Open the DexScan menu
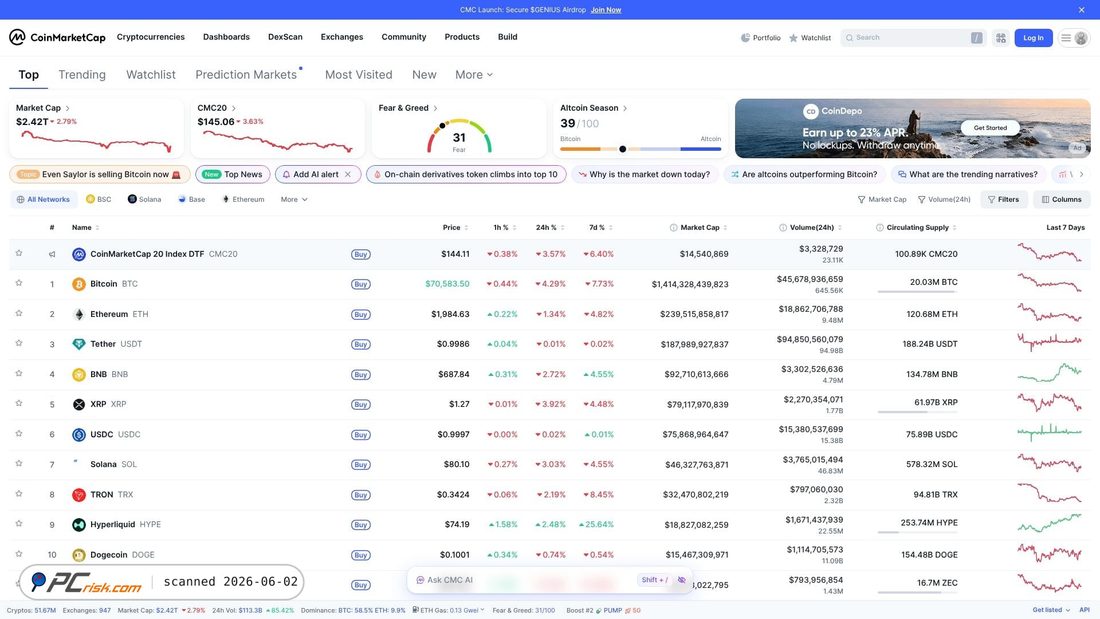The width and height of the screenshot is (1100, 619). click(285, 37)
